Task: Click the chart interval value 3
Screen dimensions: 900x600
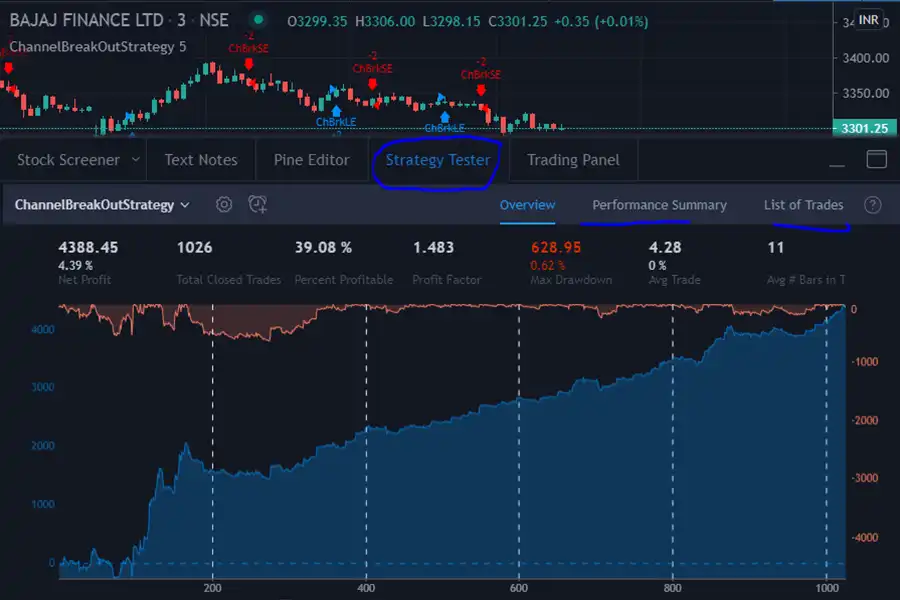Action: [181, 21]
